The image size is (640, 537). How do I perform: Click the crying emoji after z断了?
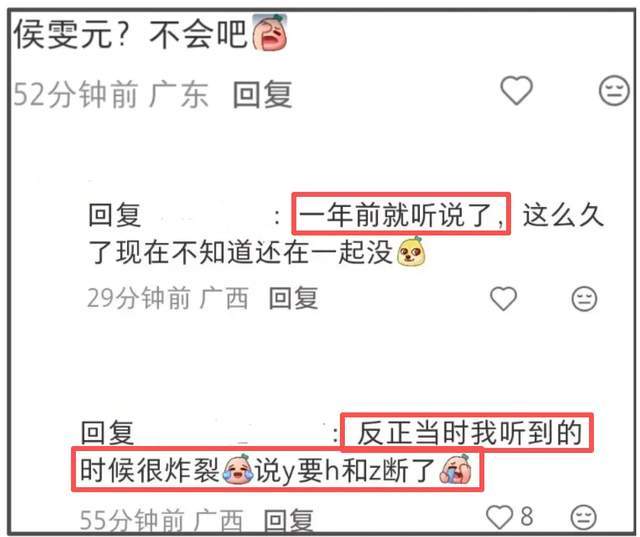455,469
